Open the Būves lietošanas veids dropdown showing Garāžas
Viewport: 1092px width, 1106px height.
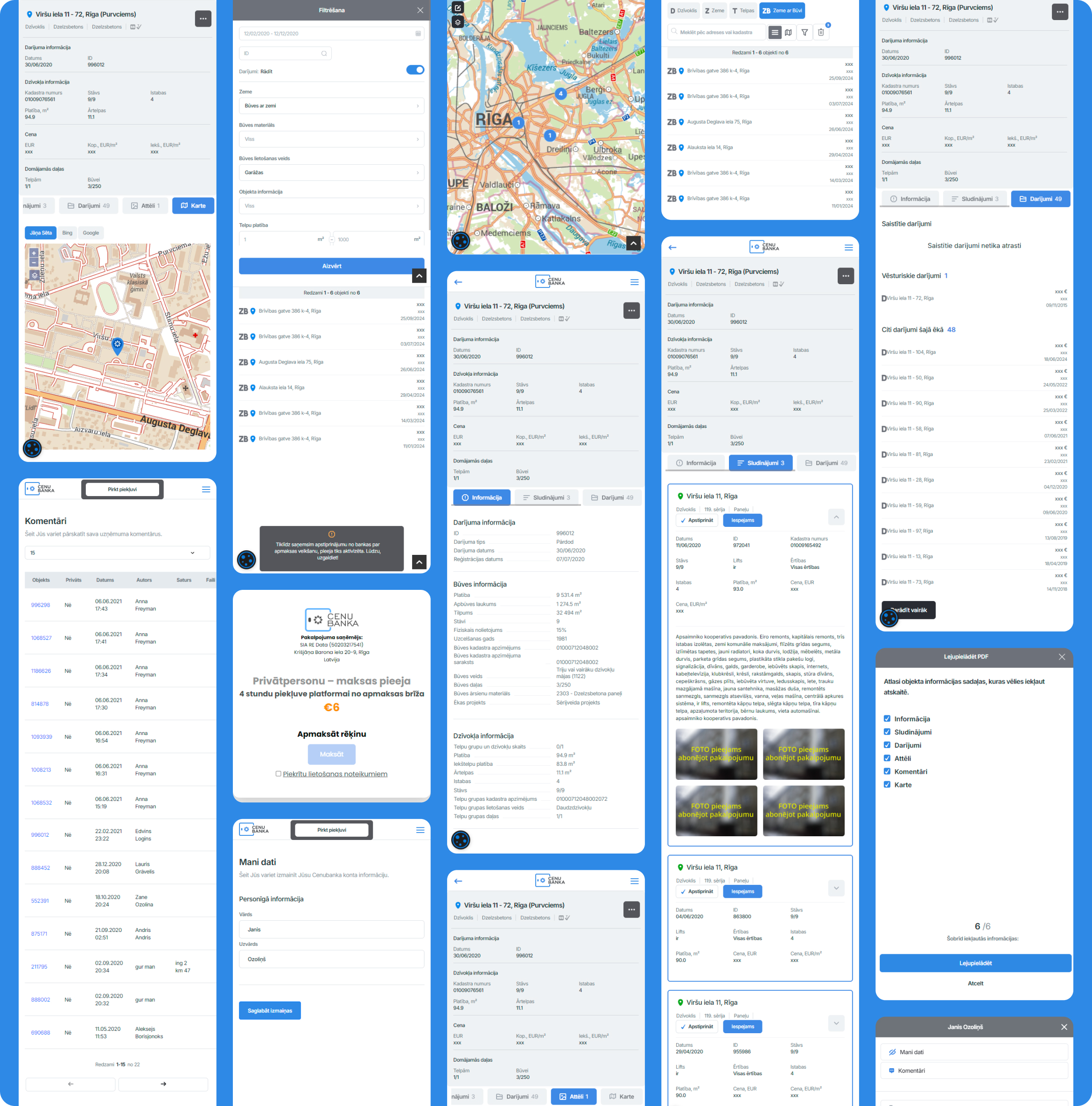pyautogui.click(x=331, y=172)
